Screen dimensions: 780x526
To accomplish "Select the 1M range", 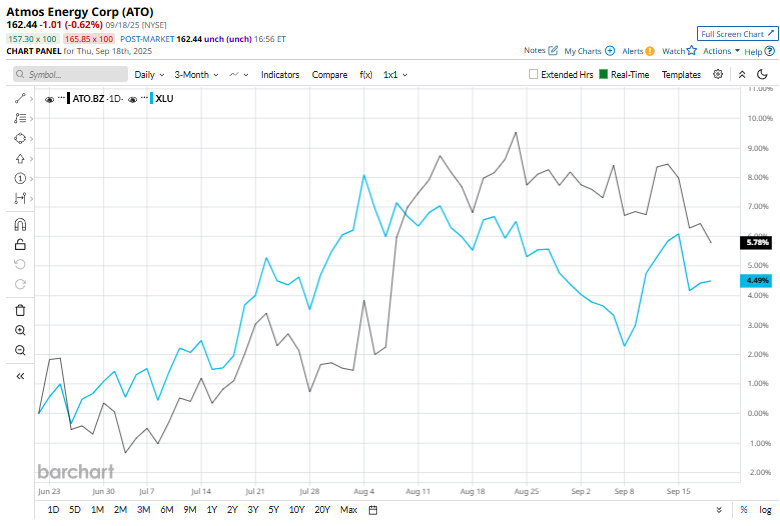I will click(x=98, y=510).
